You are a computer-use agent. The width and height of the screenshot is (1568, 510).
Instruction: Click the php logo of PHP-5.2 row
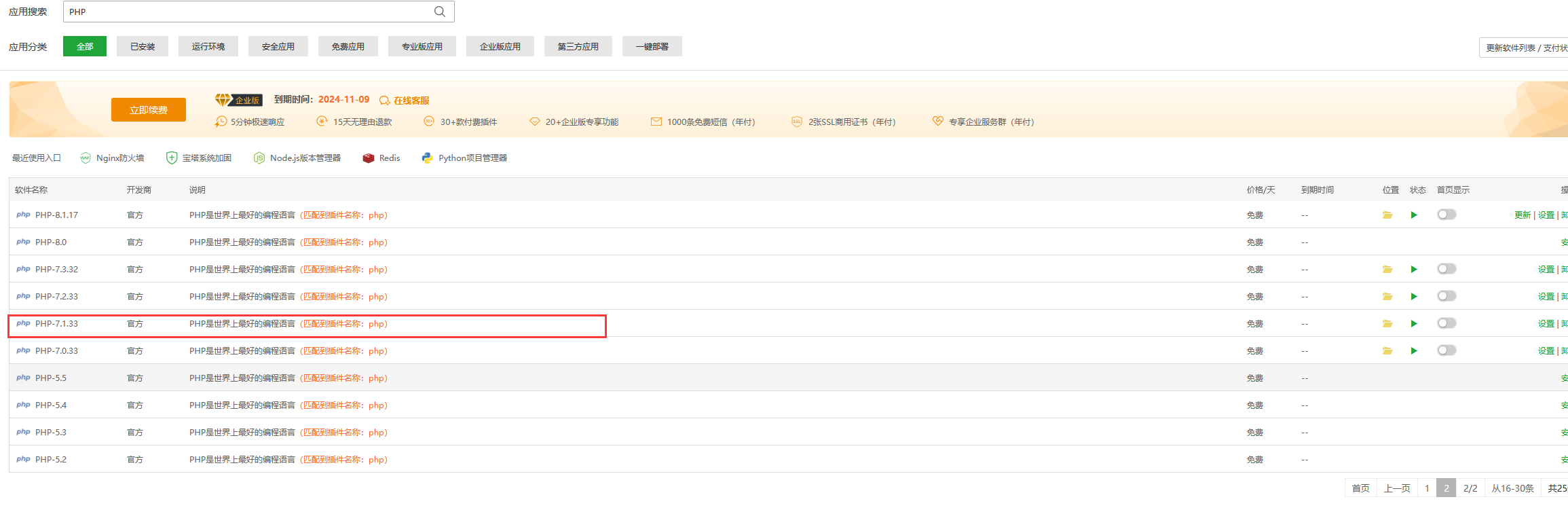pos(23,459)
